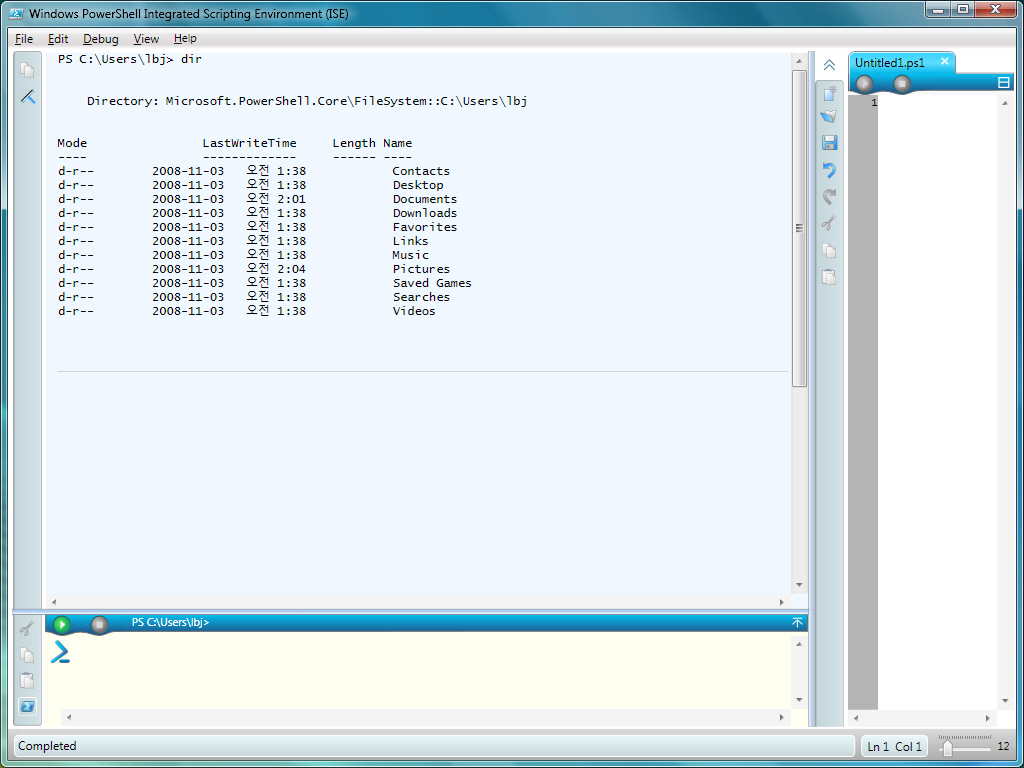Click the command pane path label PS C:\Users\lbj>
This screenshot has height=768, width=1024.
[170, 622]
